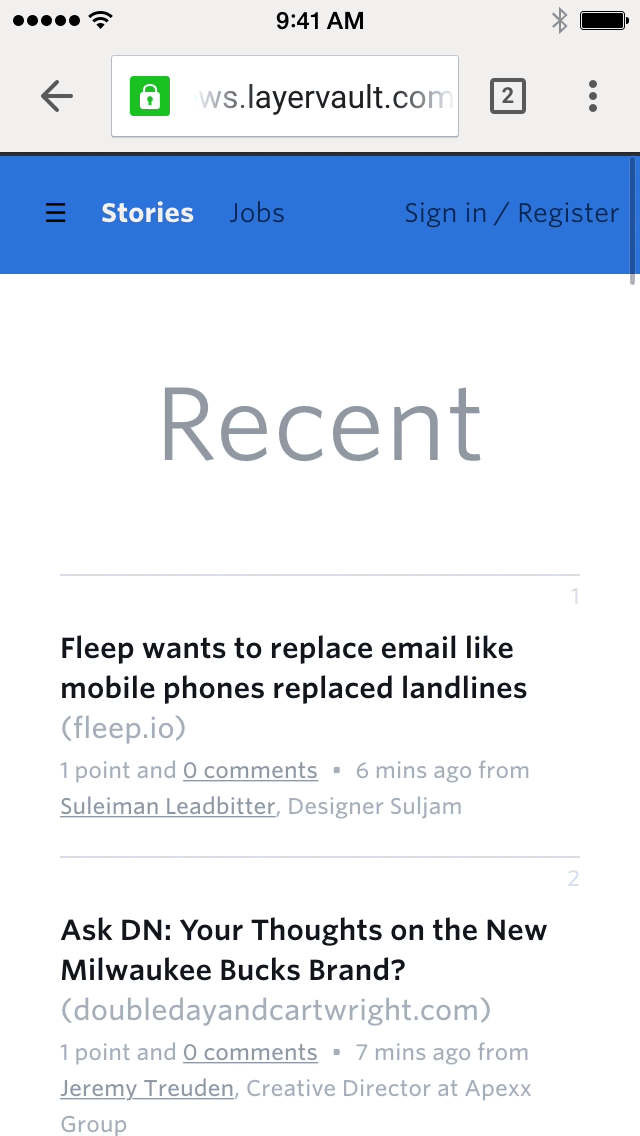Image resolution: width=640 pixels, height=1136 pixels.
Task: Open comments on the Fleep story
Action: tap(250, 771)
